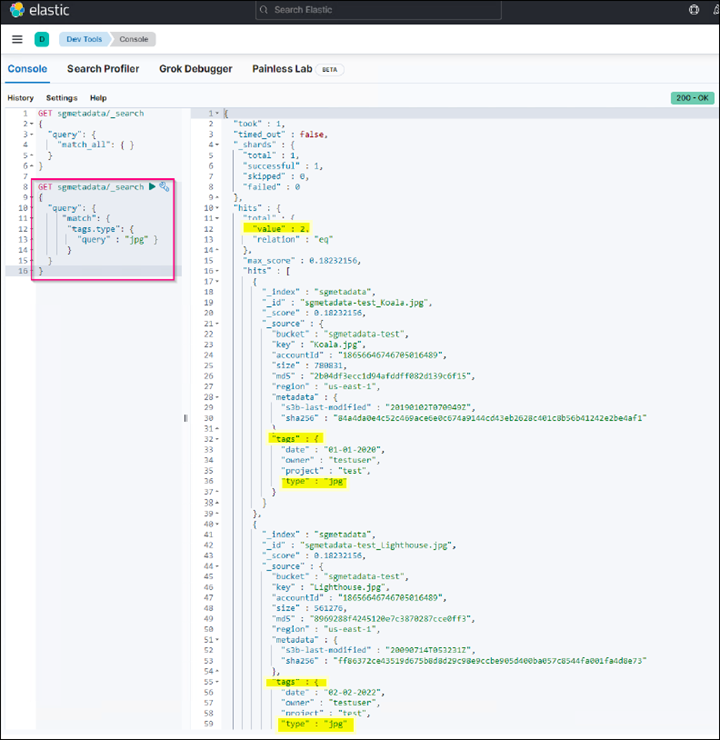Image resolution: width=720 pixels, height=740 pixels.
Task: Switch to the Search Profiler tab
Action: (x=103, y=69)
